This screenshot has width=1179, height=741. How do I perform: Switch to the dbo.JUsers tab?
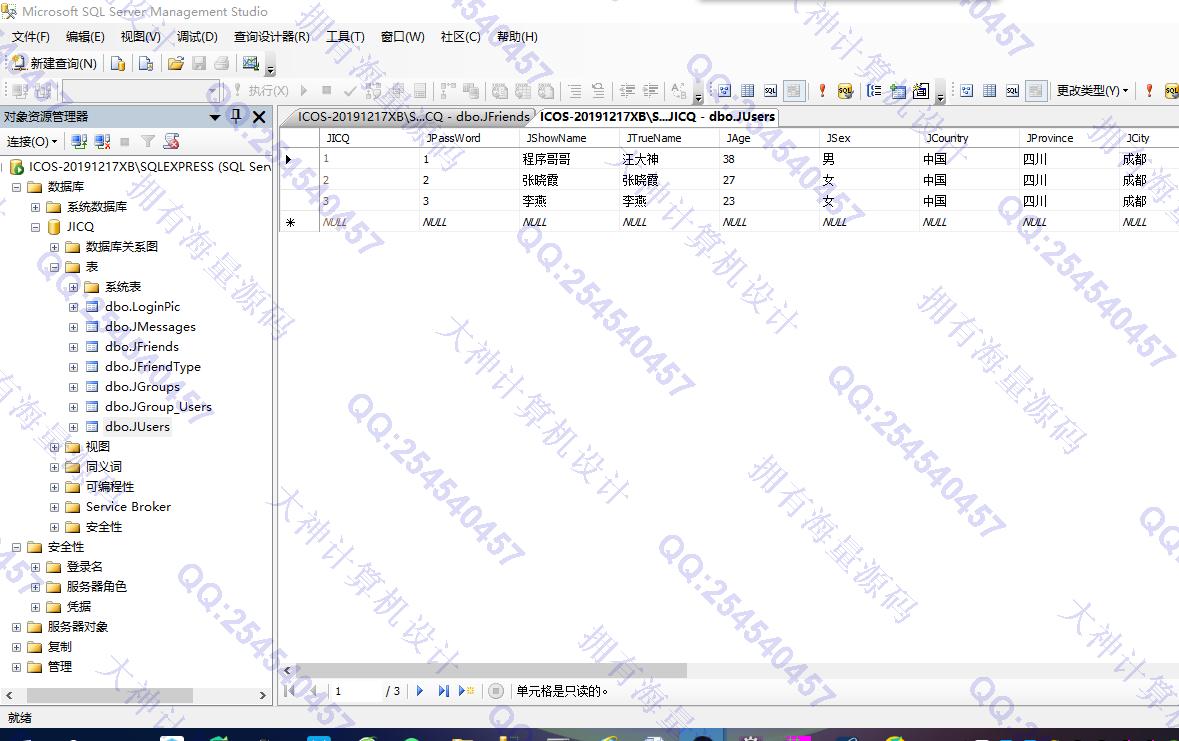click(657, 117)
